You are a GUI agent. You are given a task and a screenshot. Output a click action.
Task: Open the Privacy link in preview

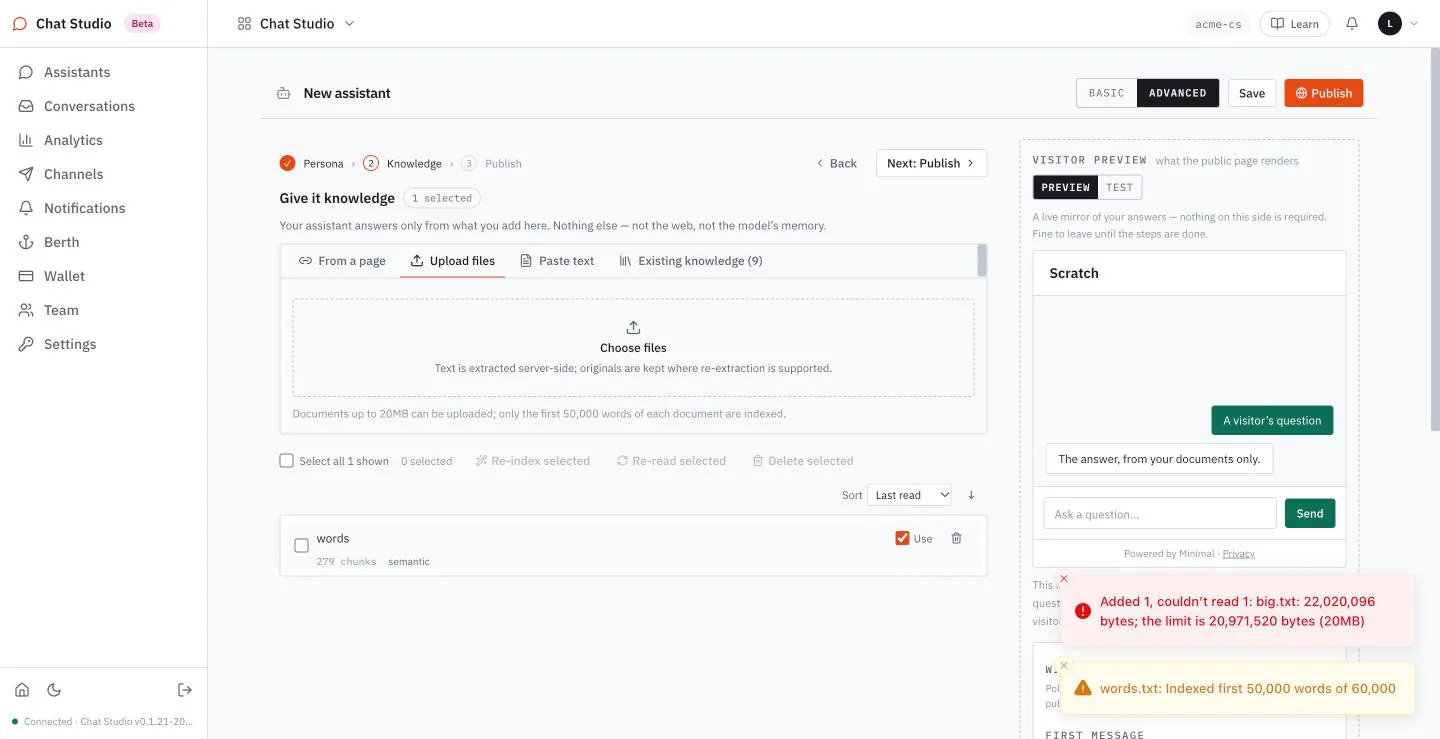[x=1238, y=553]
